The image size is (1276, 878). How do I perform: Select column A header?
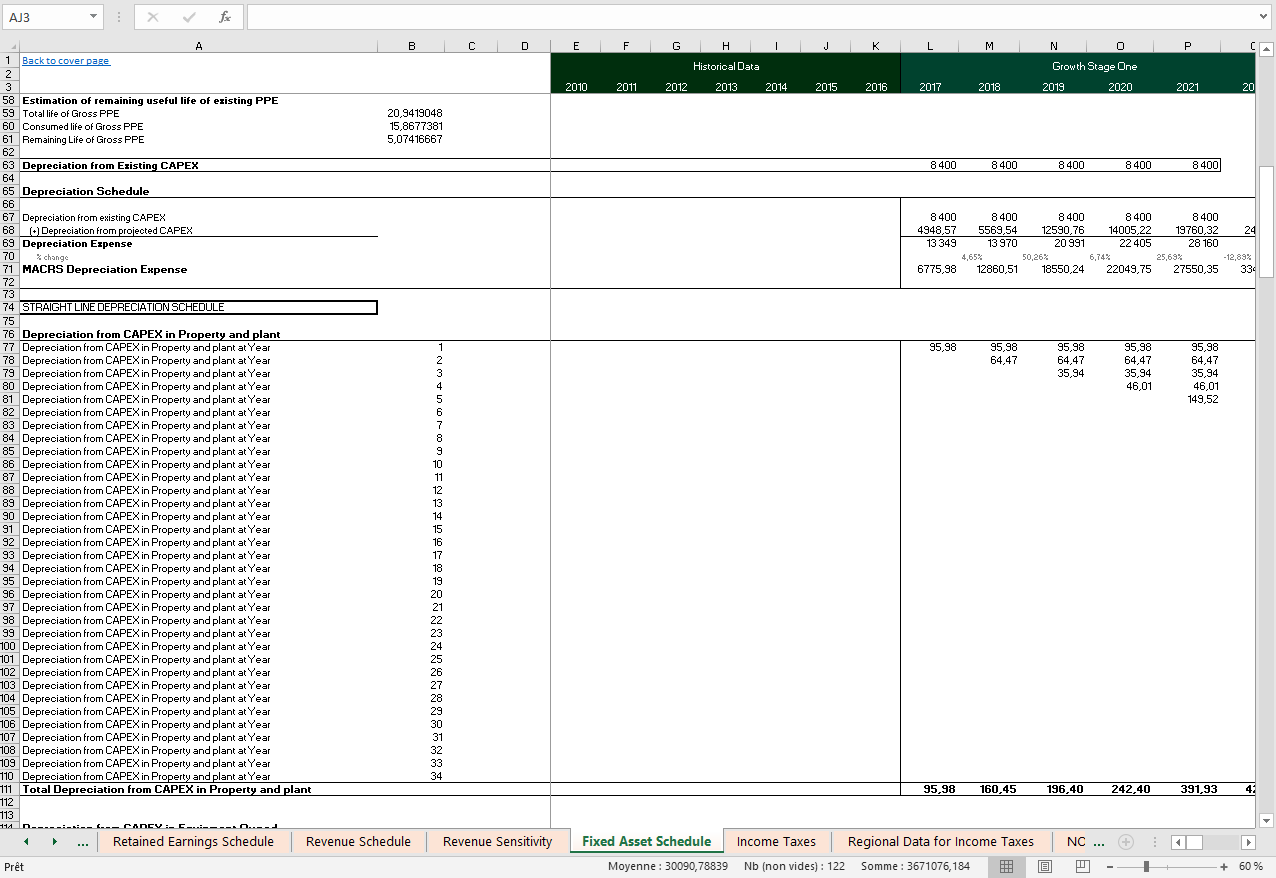(198, 46)
